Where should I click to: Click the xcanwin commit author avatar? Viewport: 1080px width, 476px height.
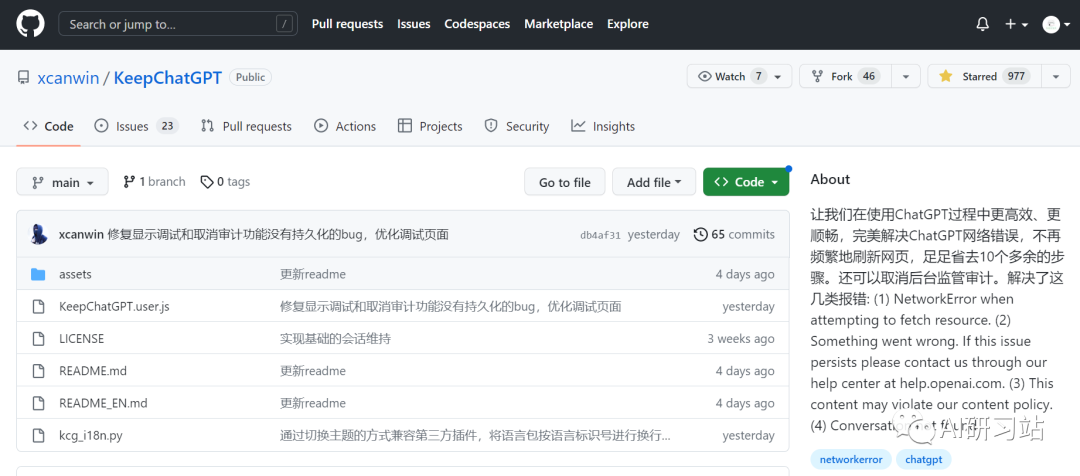[x=39, y=234]
